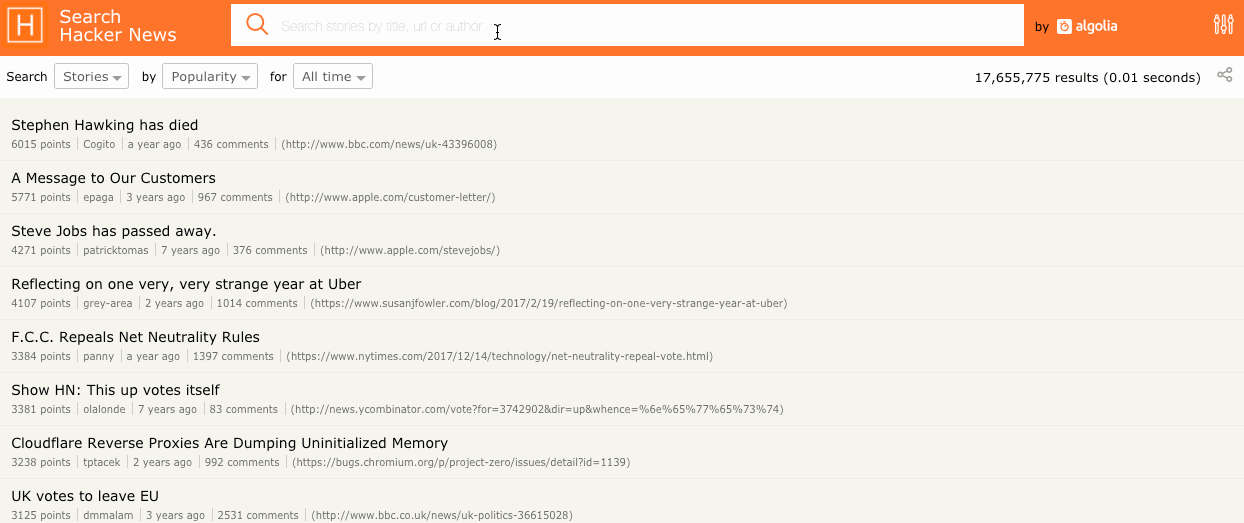View 1397 comments on F.C.C. story
Viewport: 1244px width, 523px height.
click(x=233, y=356)
